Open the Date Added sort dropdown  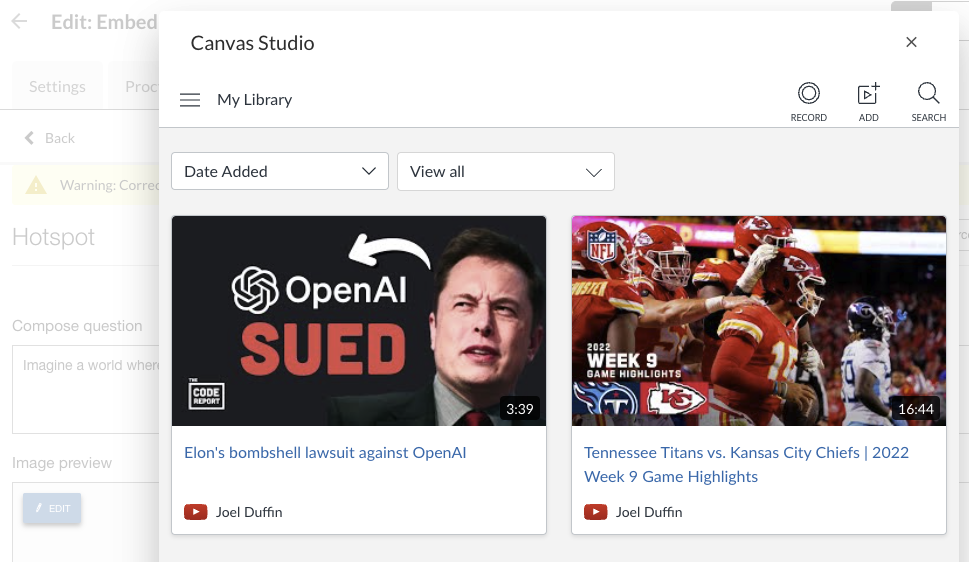[x=280, y=171]
